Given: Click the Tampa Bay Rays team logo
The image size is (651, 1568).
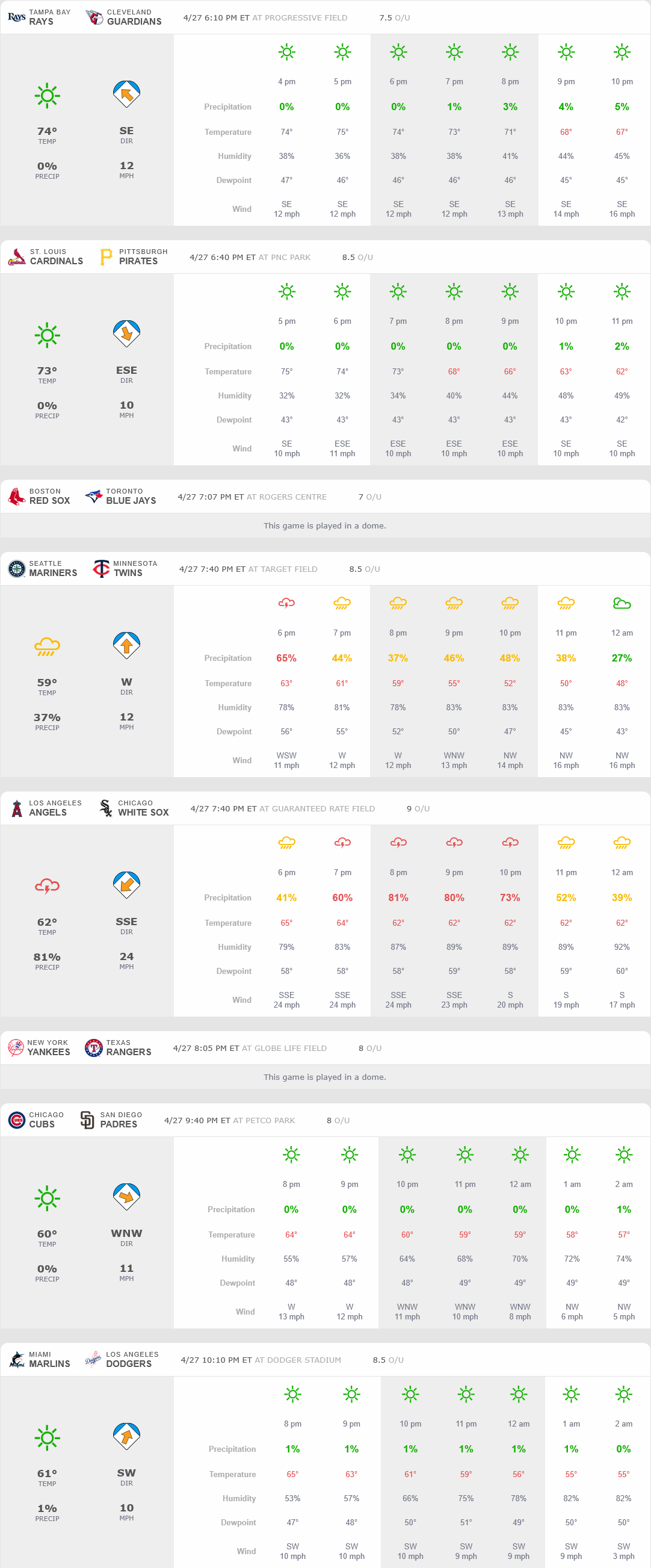Looking at the screenshot, I should click(16, 17).
